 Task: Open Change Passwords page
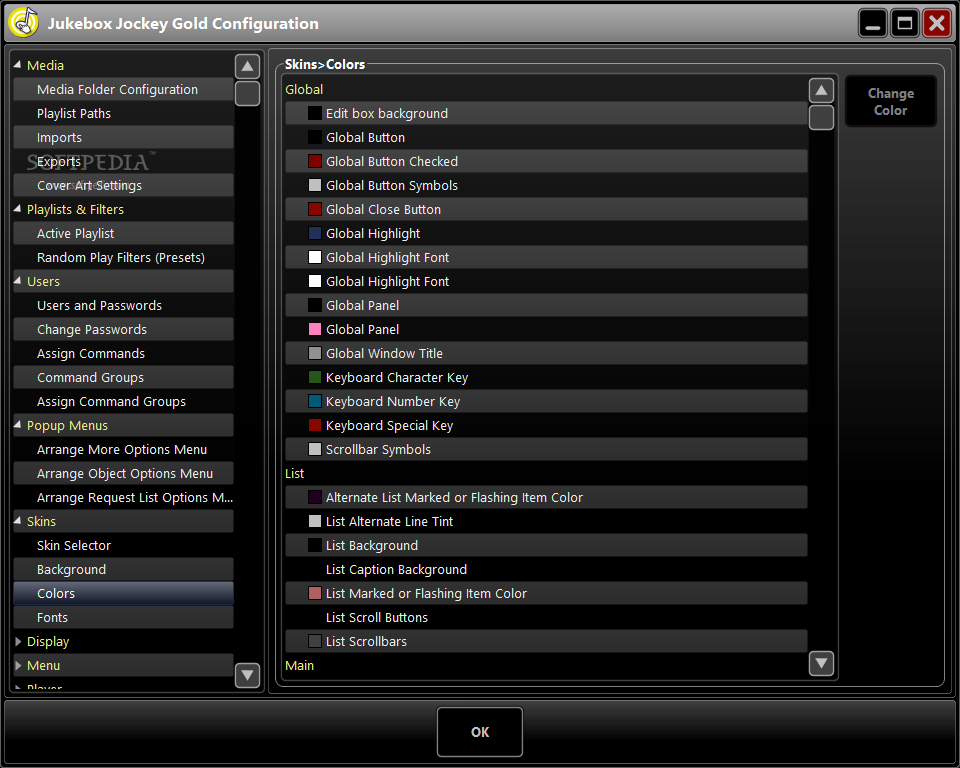pos(123,329)
